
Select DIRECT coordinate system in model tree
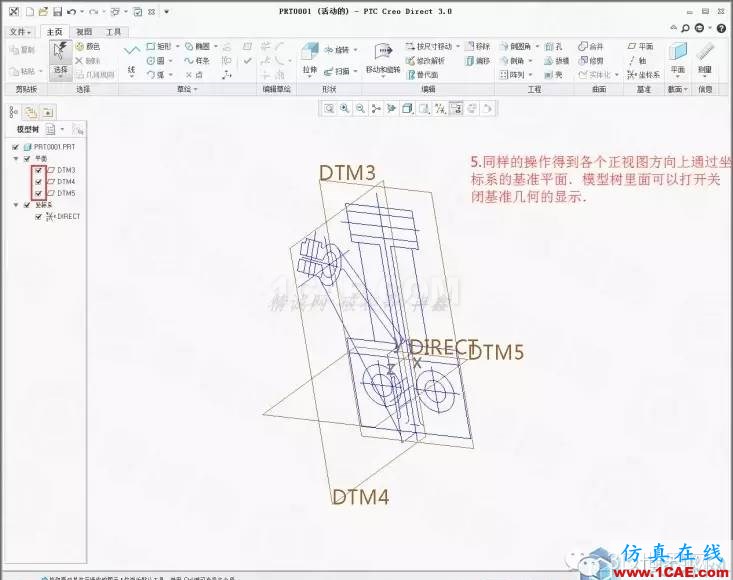point(63,217)
